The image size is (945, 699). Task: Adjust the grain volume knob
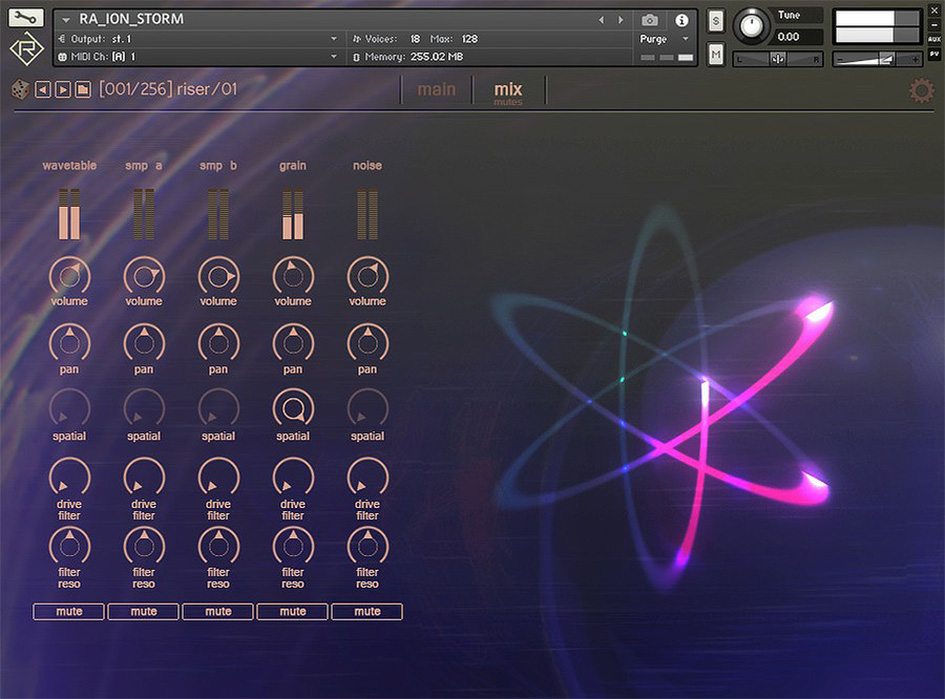click(x=293, y=277)
